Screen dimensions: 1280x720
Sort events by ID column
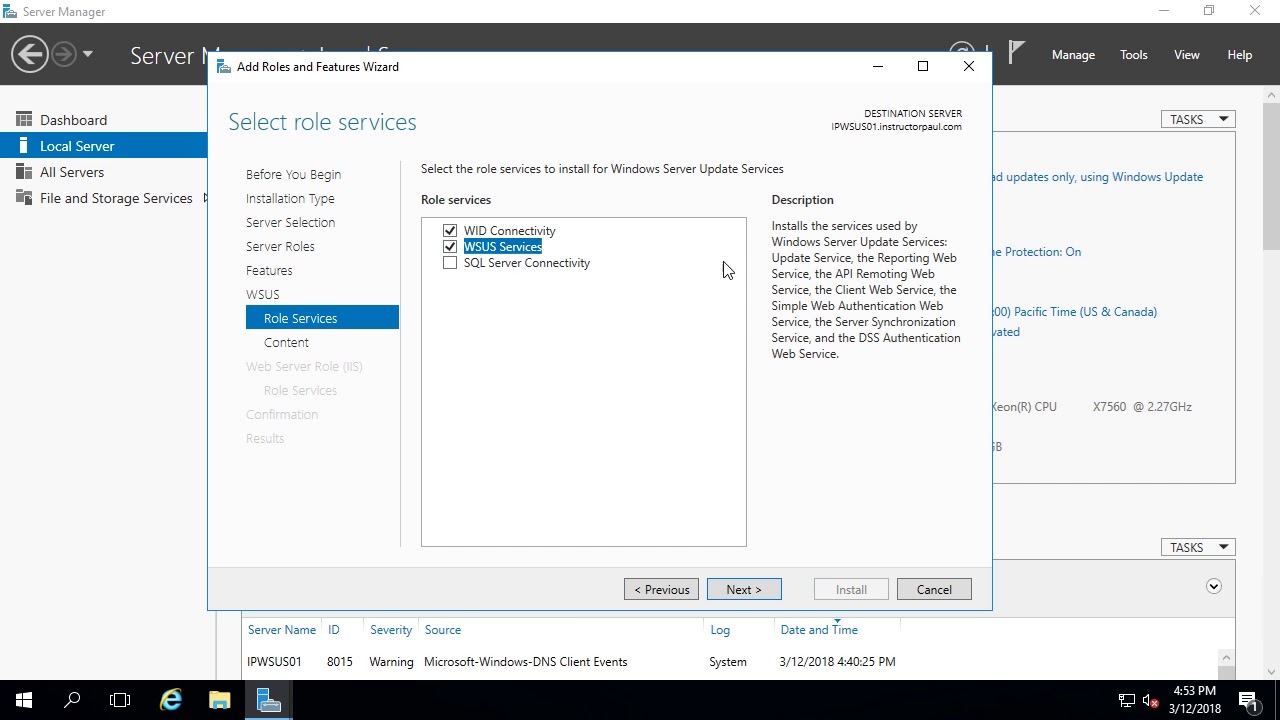(x=334, y=630)
